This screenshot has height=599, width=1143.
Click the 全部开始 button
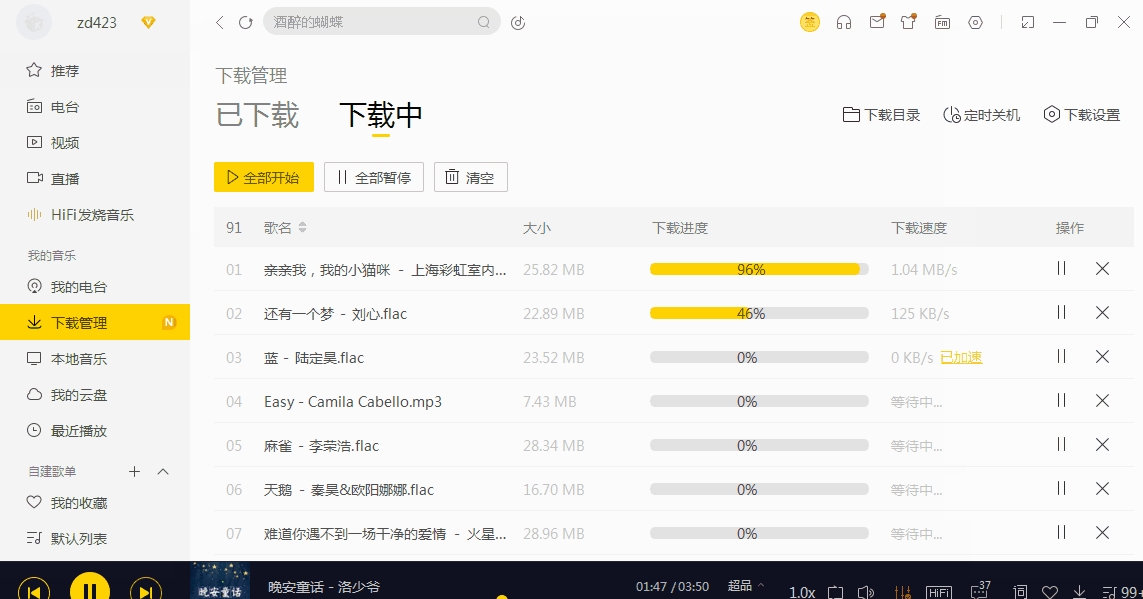tap(264, 177)
